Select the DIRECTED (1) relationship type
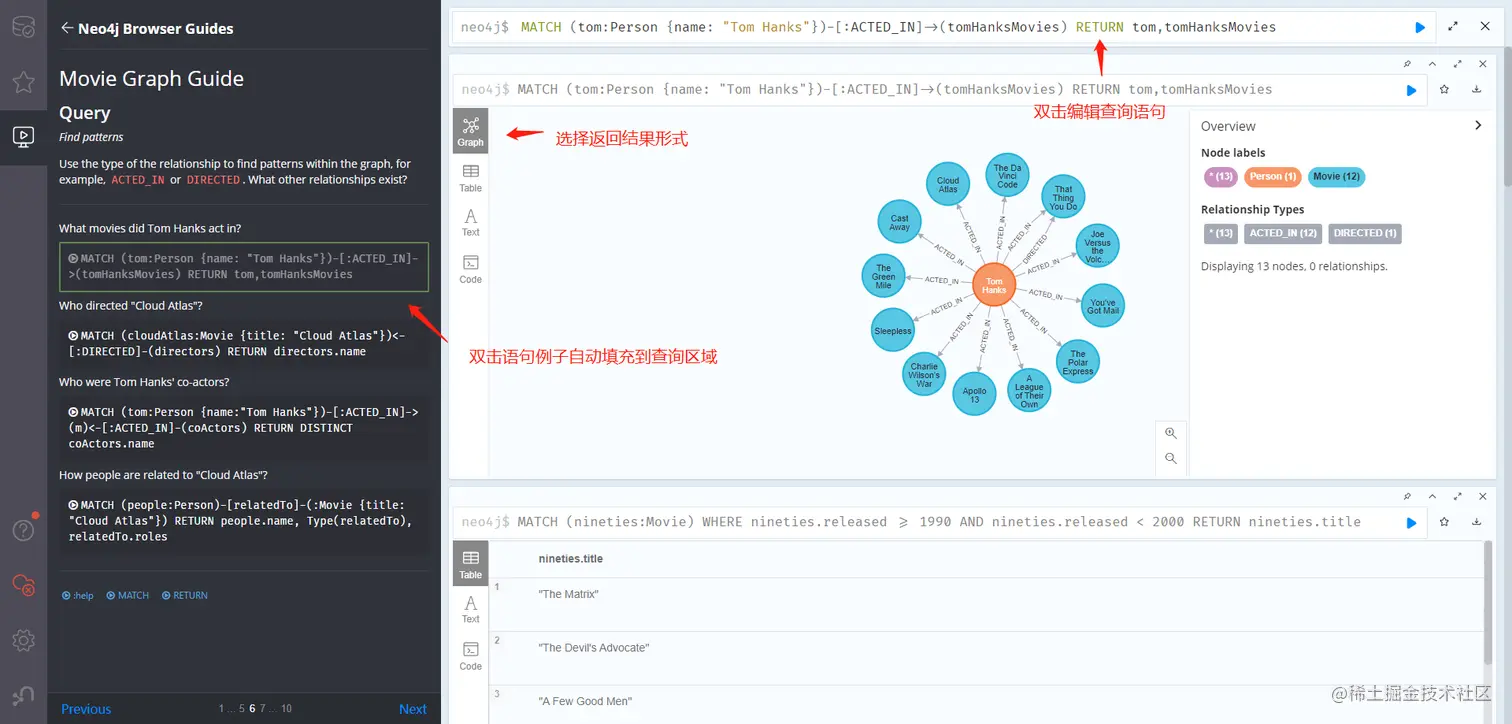This screenshot has width=1512, height=724. [1365, 233]
